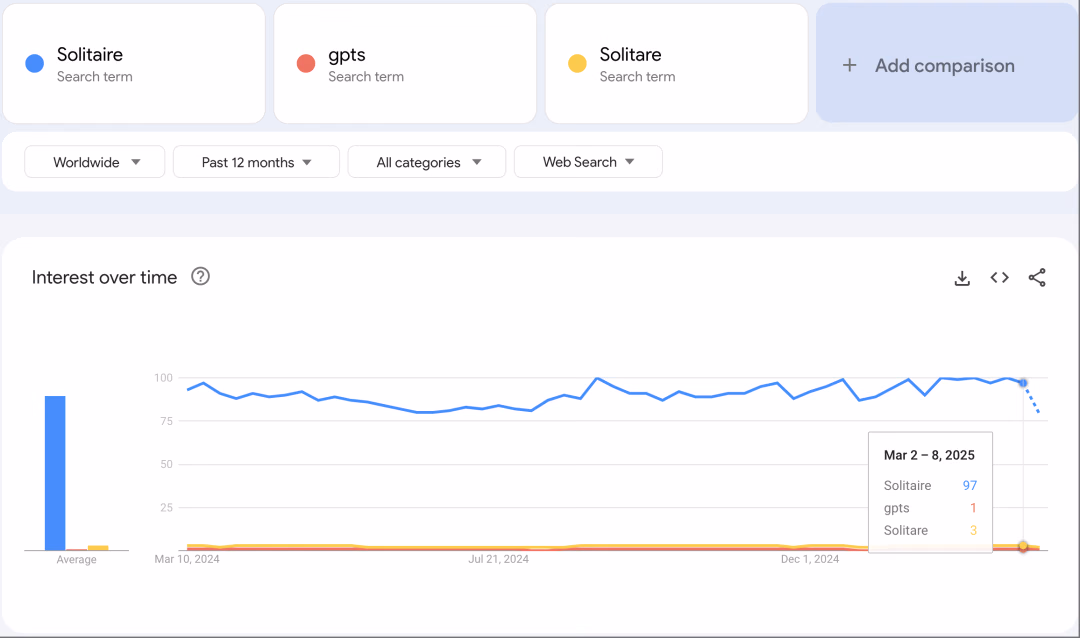Viewport: 1080px width, 638px height.
Task: Download the Interest over time data
Action: (x=962, y=278)
